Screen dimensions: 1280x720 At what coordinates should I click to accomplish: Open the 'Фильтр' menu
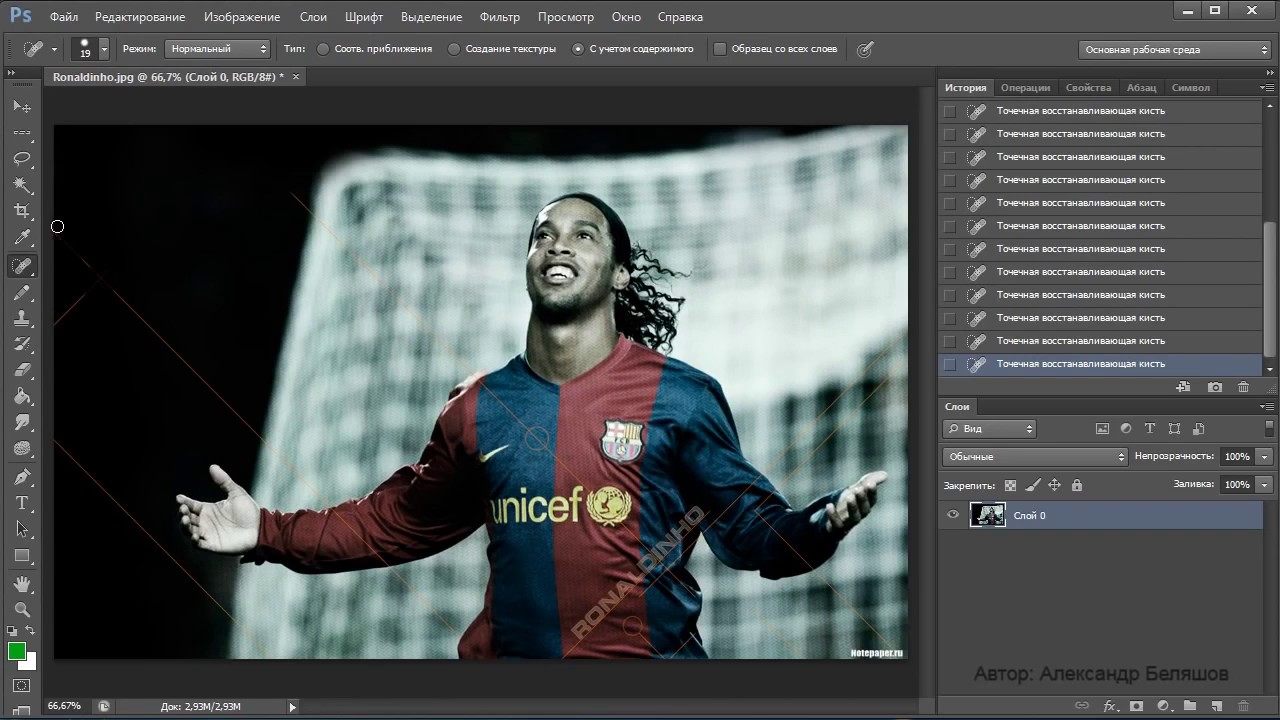coord(499,17)
